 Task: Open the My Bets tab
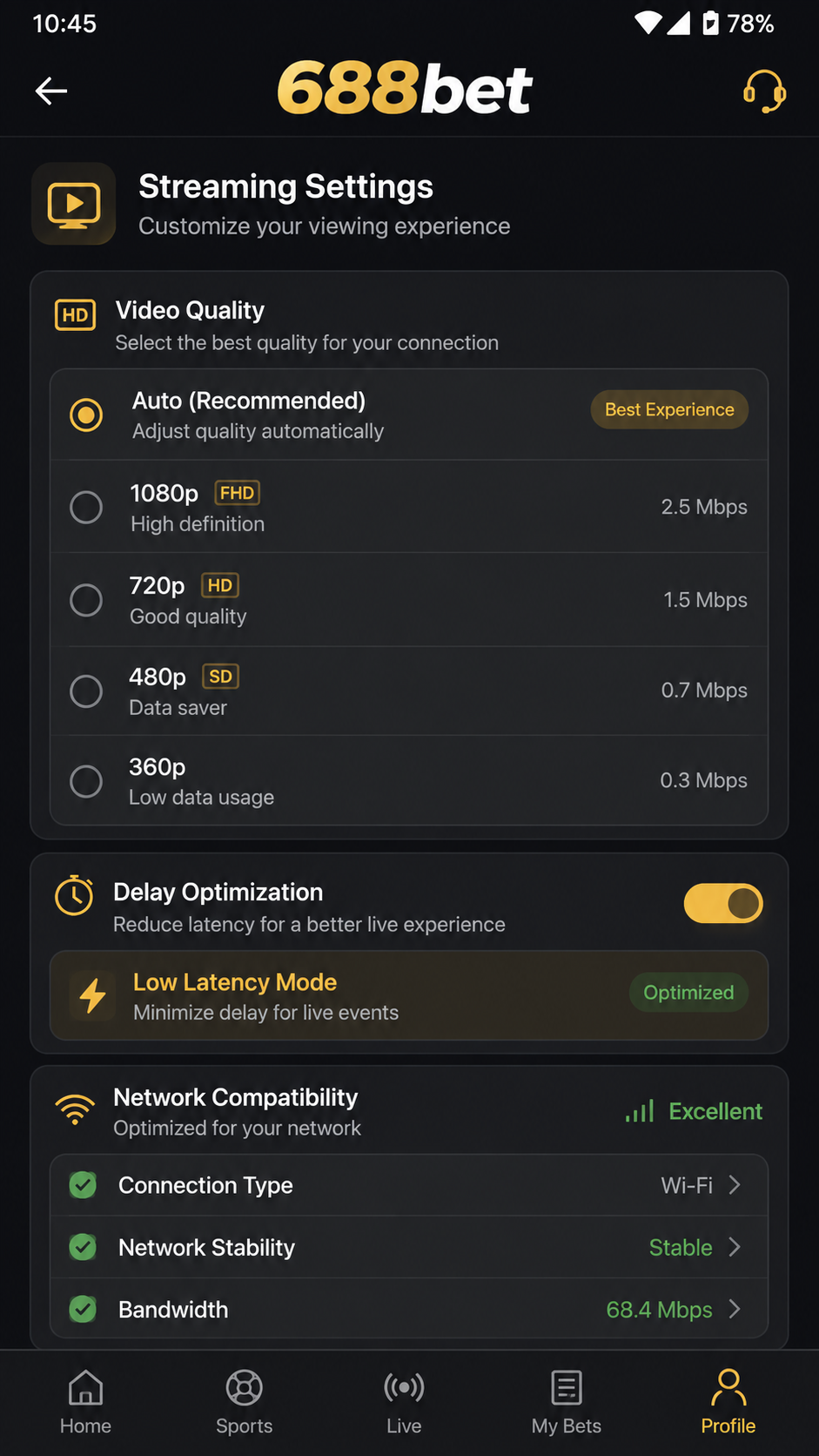[567, 1401]
